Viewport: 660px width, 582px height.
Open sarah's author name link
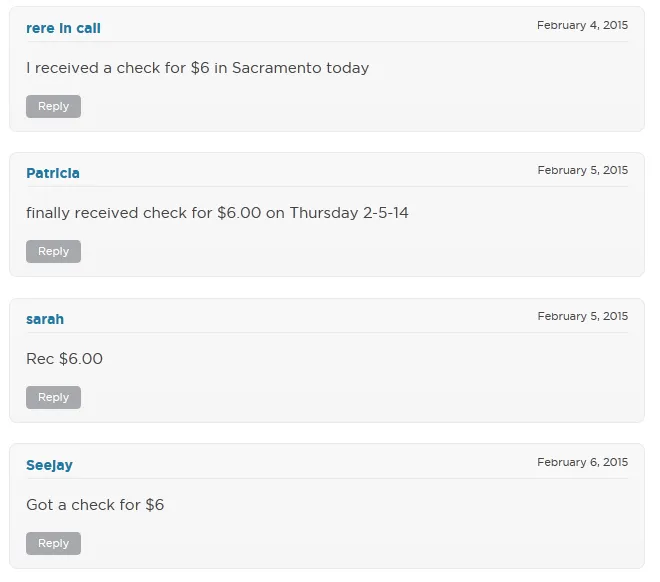(45, 319)
